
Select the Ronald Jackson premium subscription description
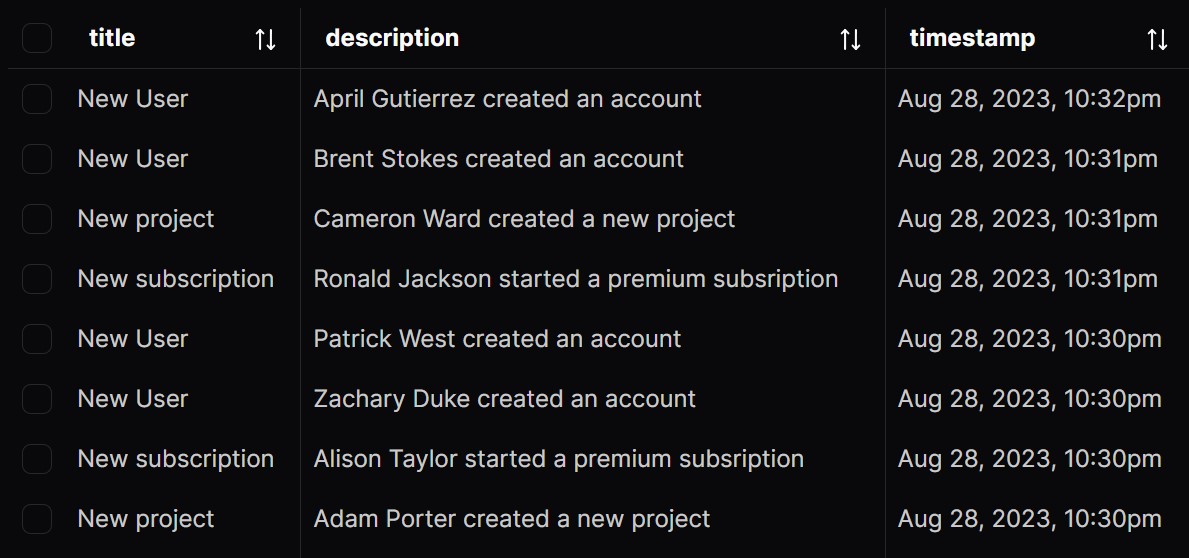[575, 279]
